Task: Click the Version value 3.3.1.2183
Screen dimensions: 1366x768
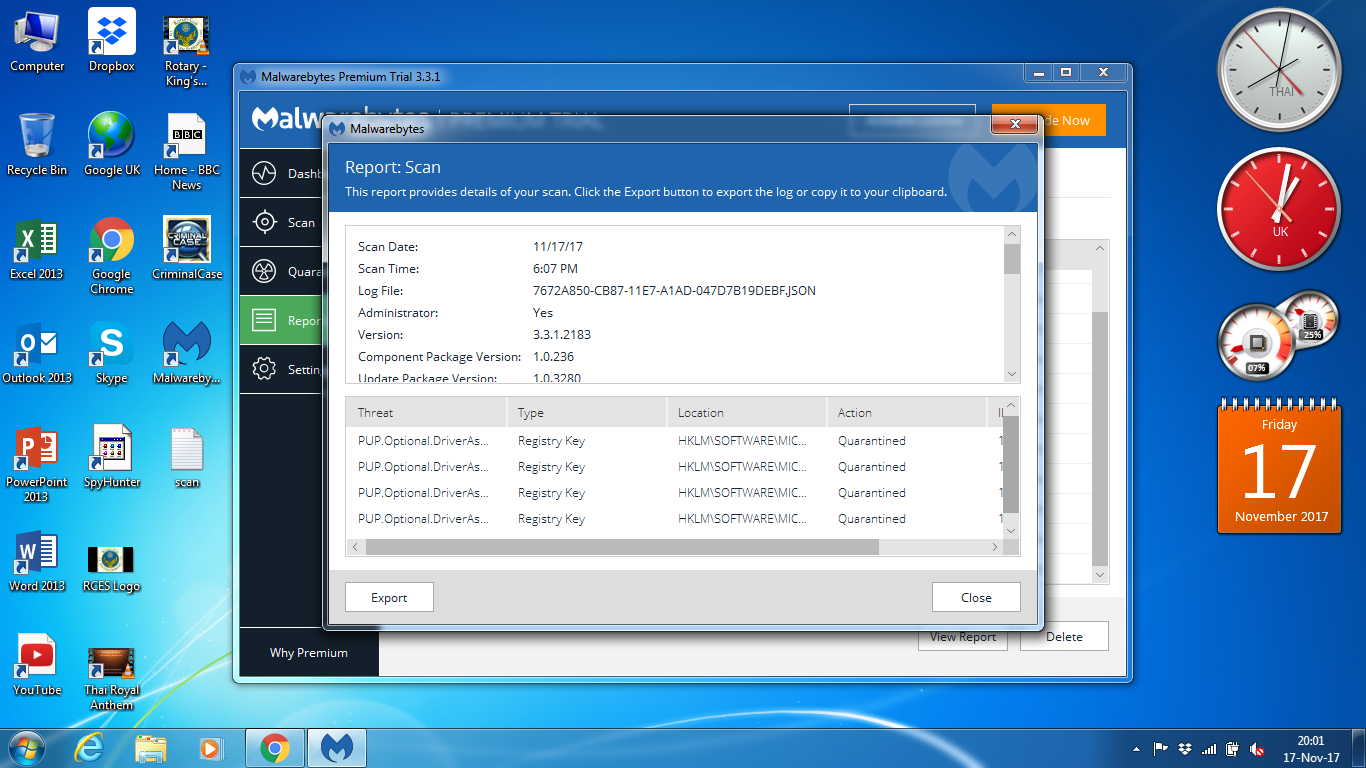Action: click(561, 335)
